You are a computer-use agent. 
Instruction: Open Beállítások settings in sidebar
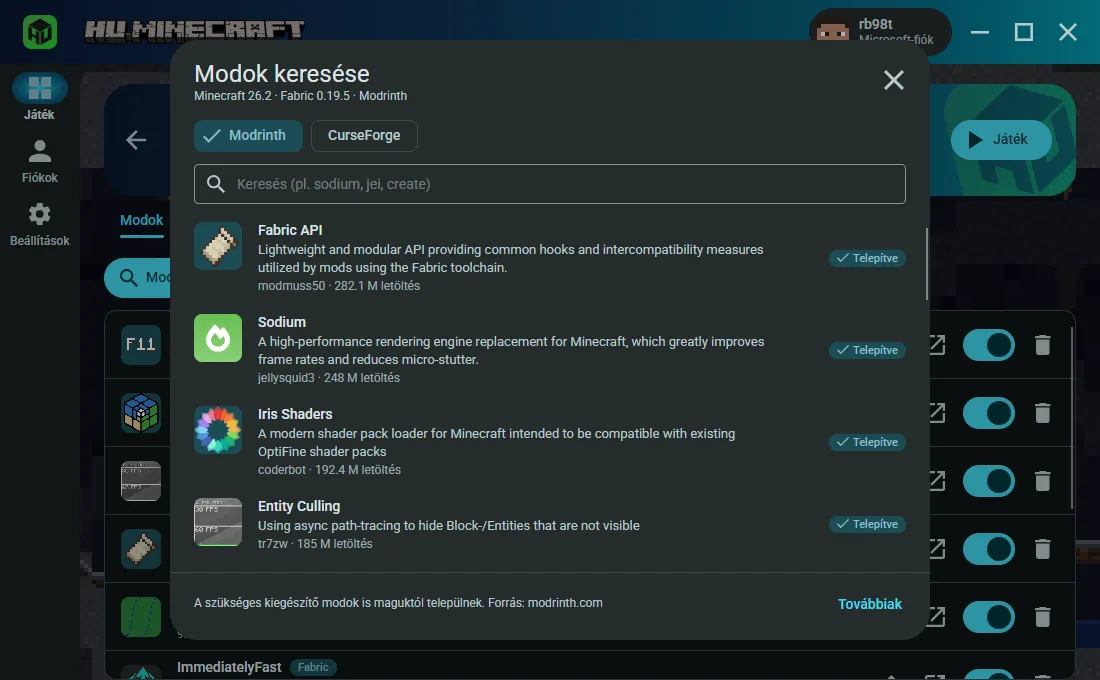39,225
